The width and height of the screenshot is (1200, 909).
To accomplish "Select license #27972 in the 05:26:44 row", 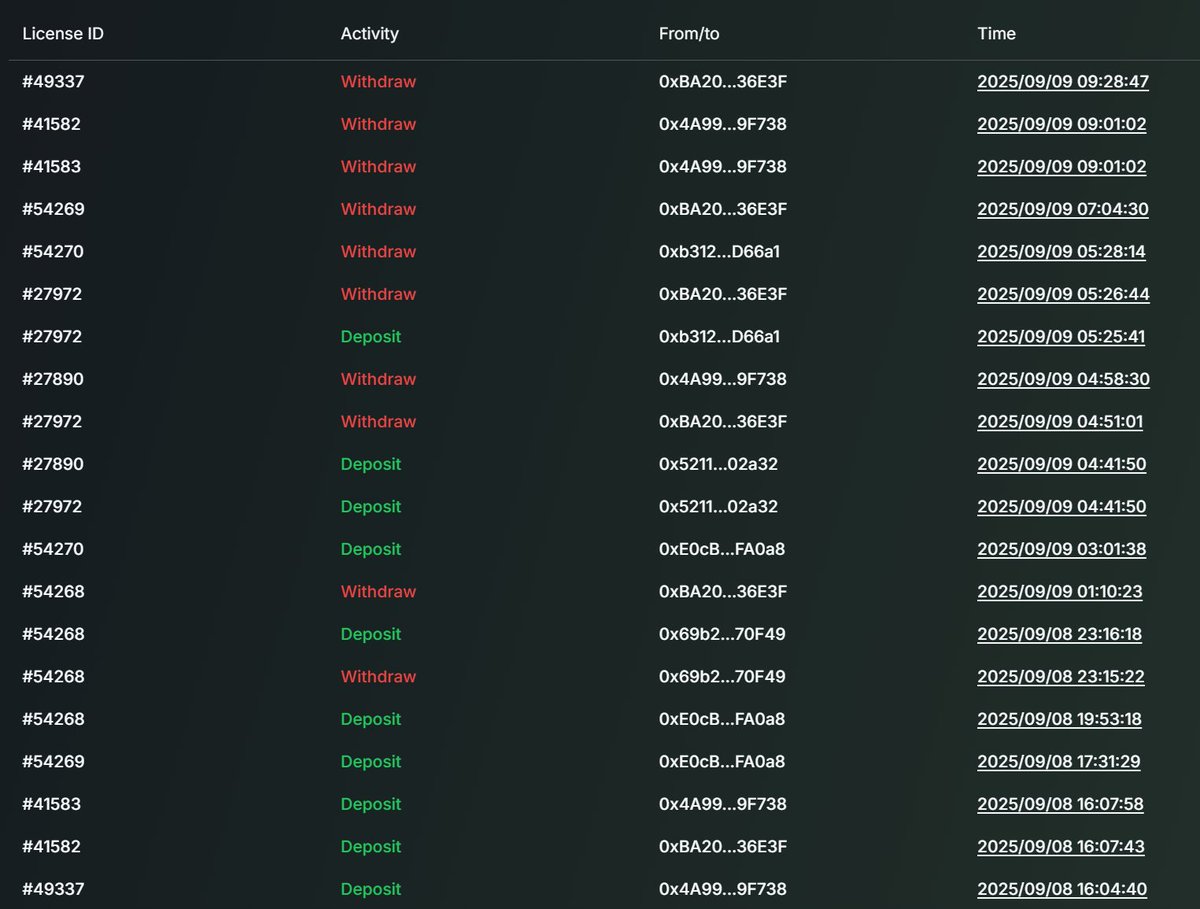I will pos(52,294).
